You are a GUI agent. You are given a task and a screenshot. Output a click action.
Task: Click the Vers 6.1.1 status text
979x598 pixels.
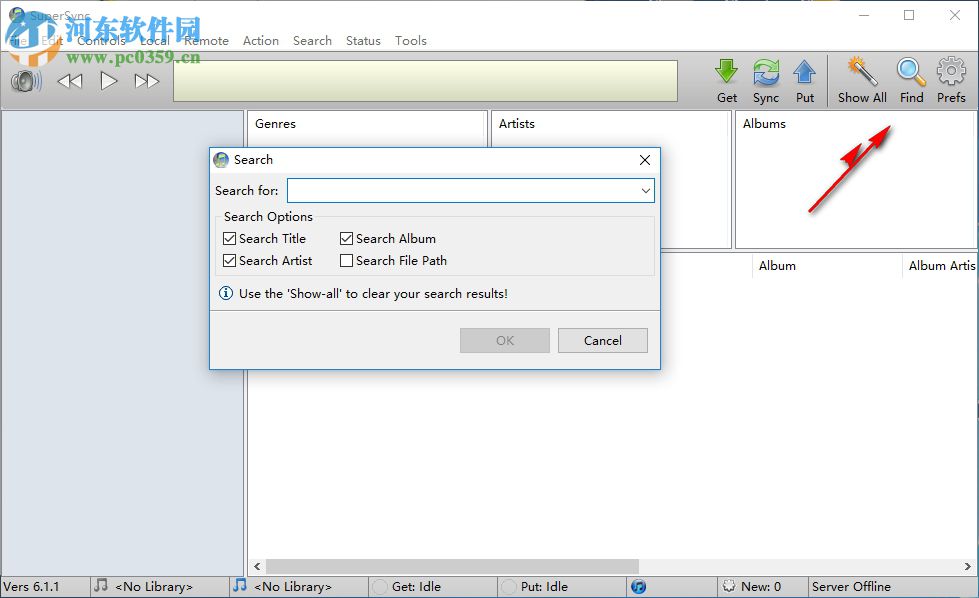[31, 587]
